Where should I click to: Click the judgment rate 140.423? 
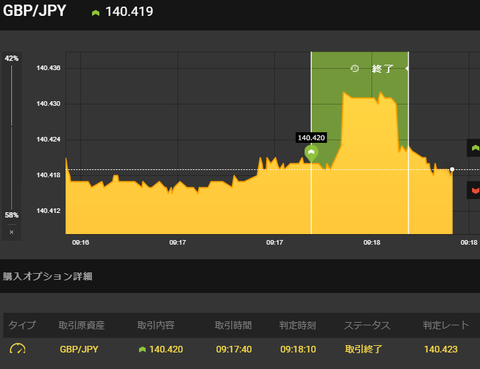[x=441, y=349]
